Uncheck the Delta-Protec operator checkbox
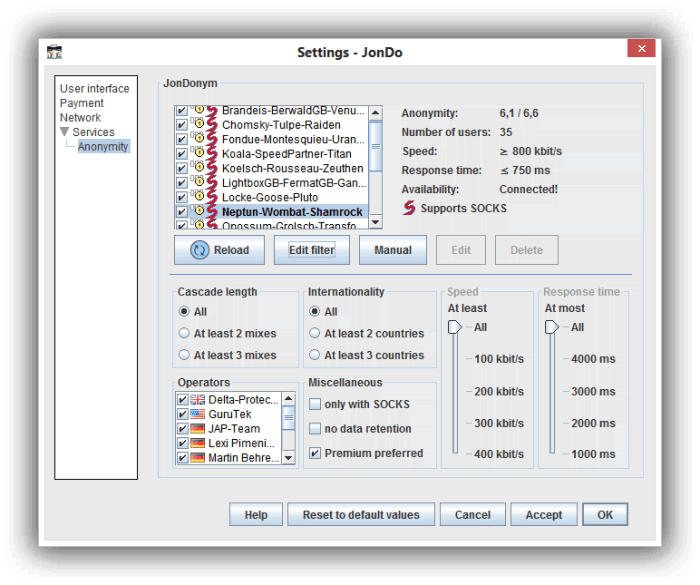 (183, 400)
